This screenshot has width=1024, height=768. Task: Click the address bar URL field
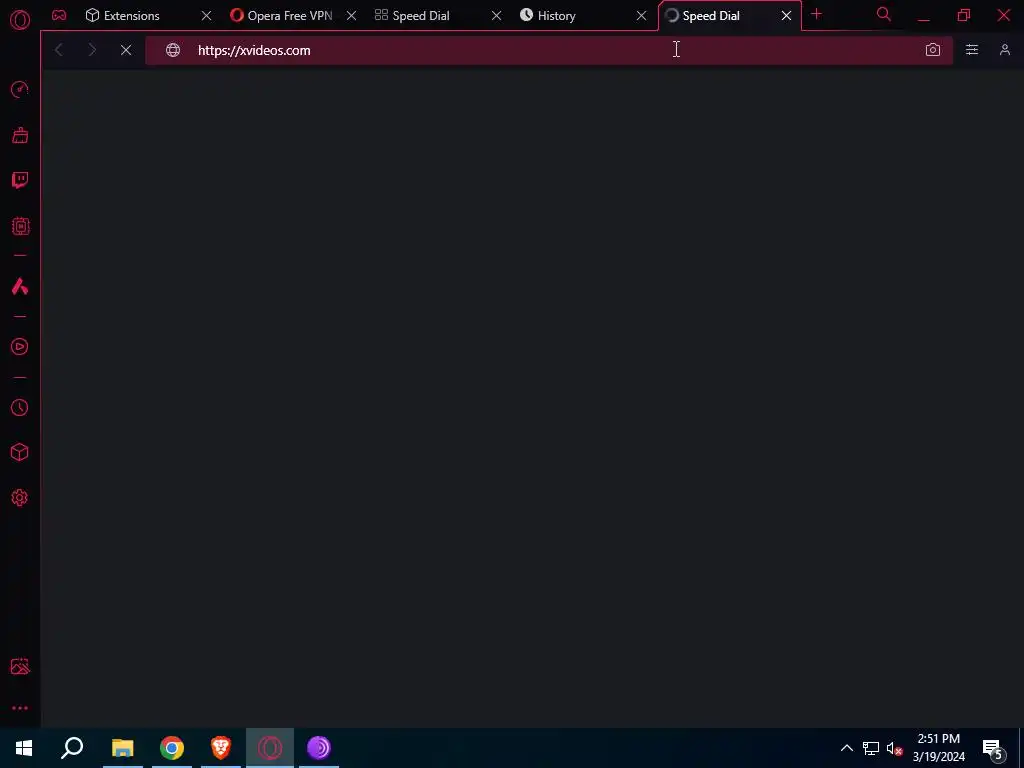[549, 50]
